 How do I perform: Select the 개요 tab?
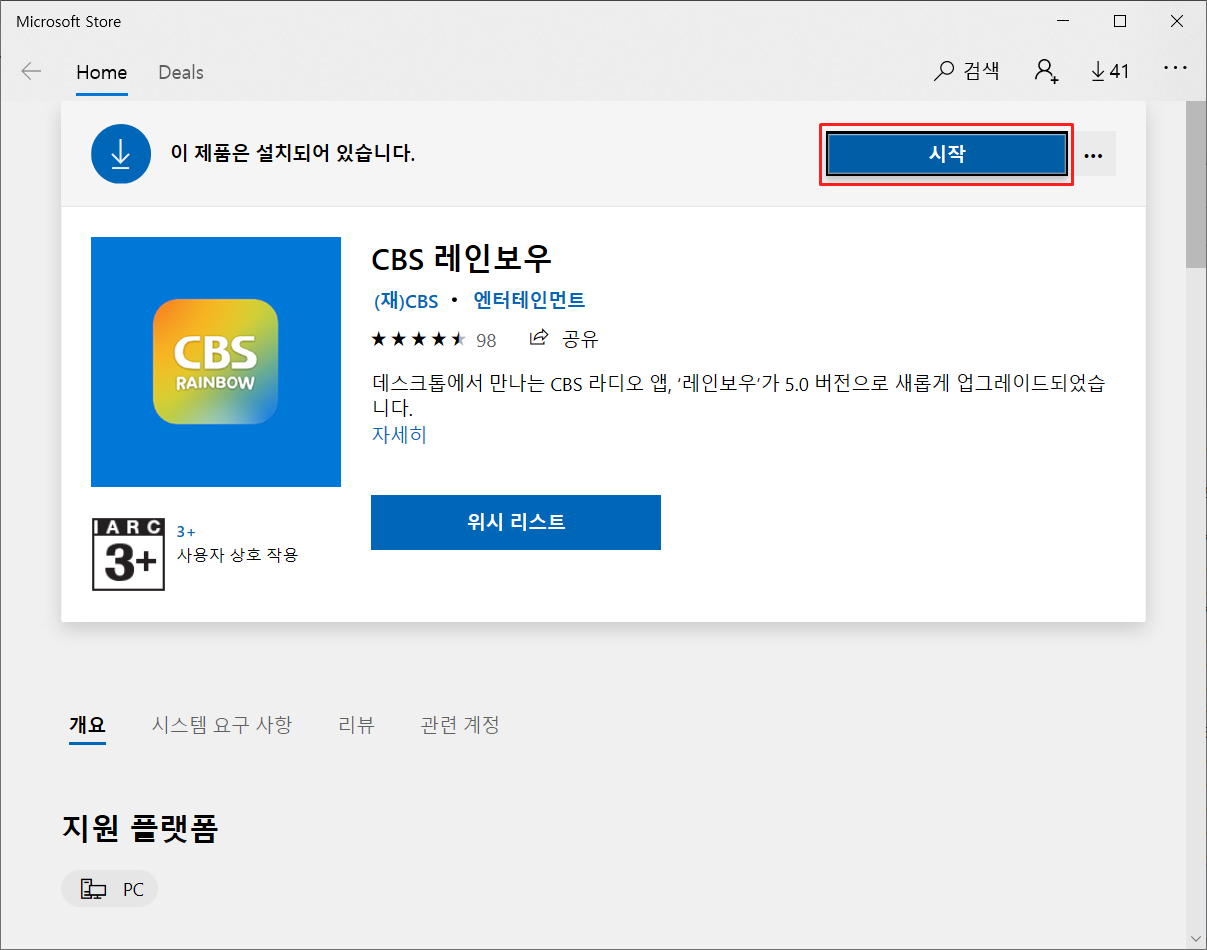point(87,725)
